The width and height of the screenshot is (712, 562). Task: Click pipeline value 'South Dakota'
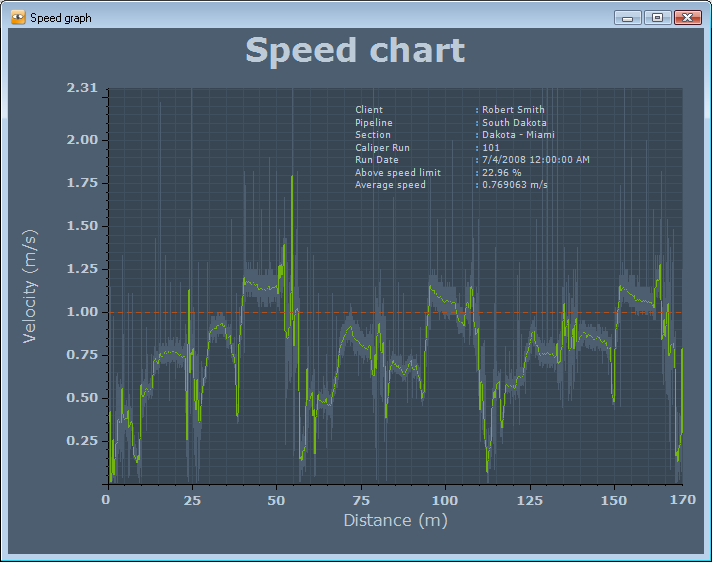pyautogui.click(x=514, y=123)
